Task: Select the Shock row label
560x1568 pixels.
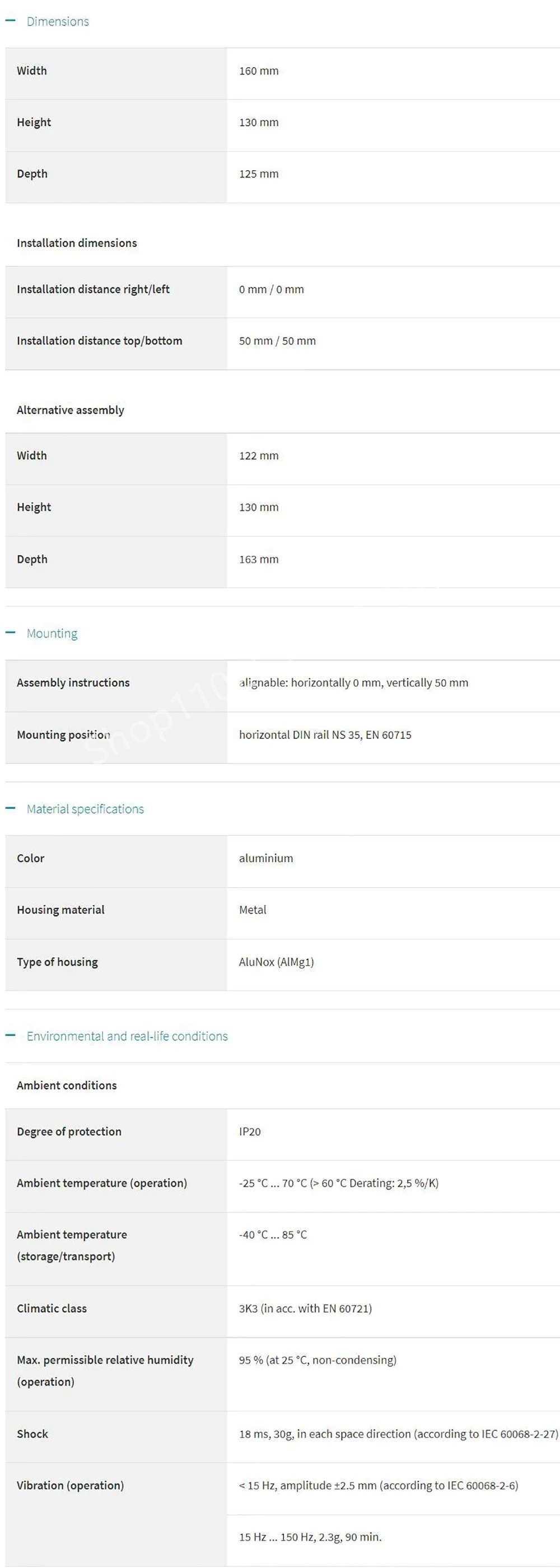Action: tap(32, 1434)
